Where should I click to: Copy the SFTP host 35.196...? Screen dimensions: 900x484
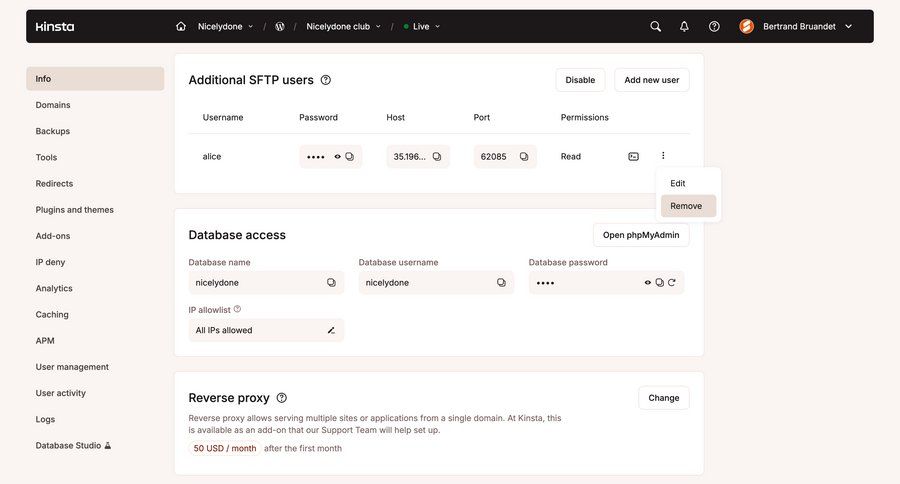coord(437,156)
